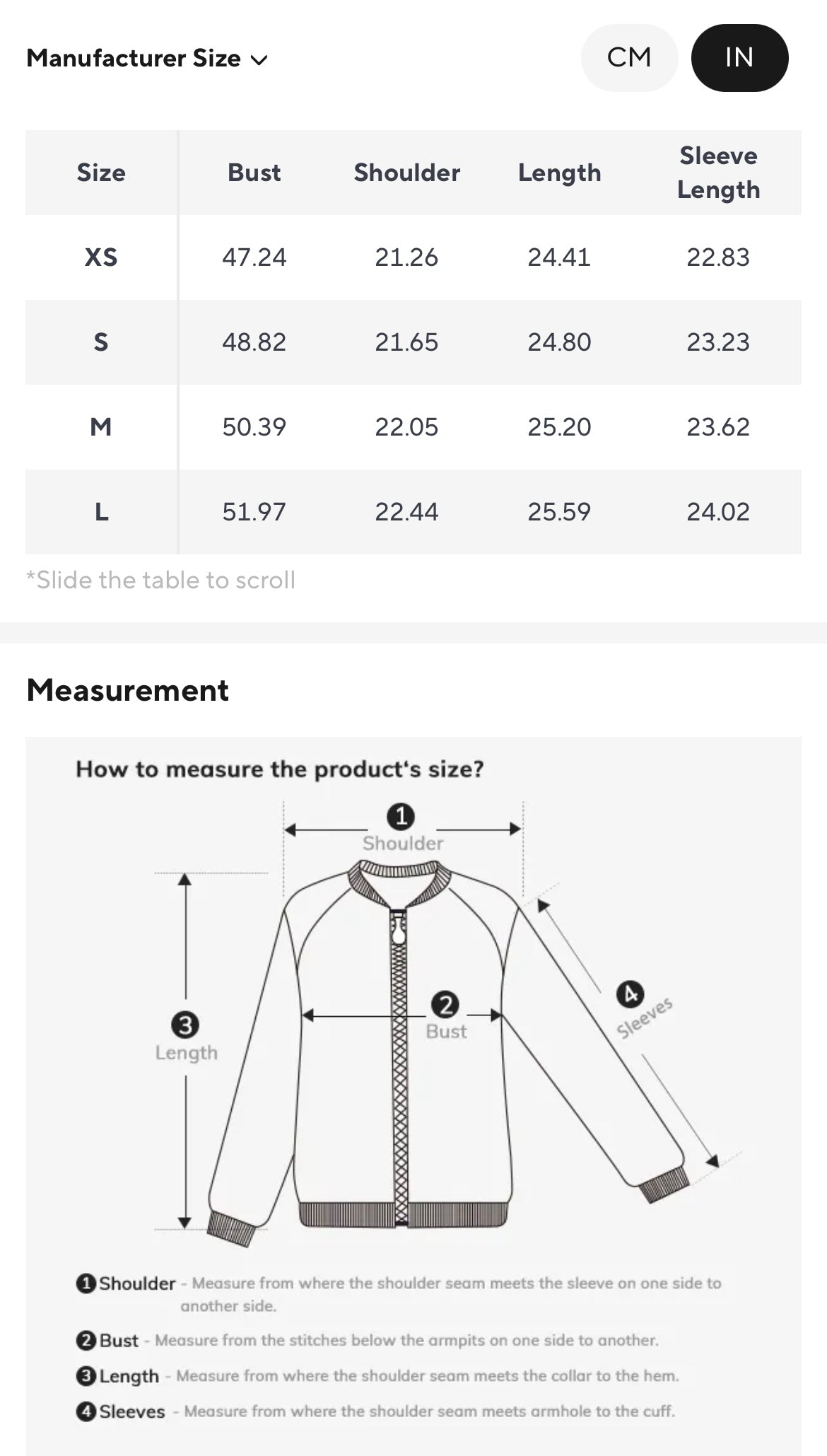Click legend bullet 3 beside Length description
The height and width of the screenshot is (1456, 827).
(x=86, y=1375)
